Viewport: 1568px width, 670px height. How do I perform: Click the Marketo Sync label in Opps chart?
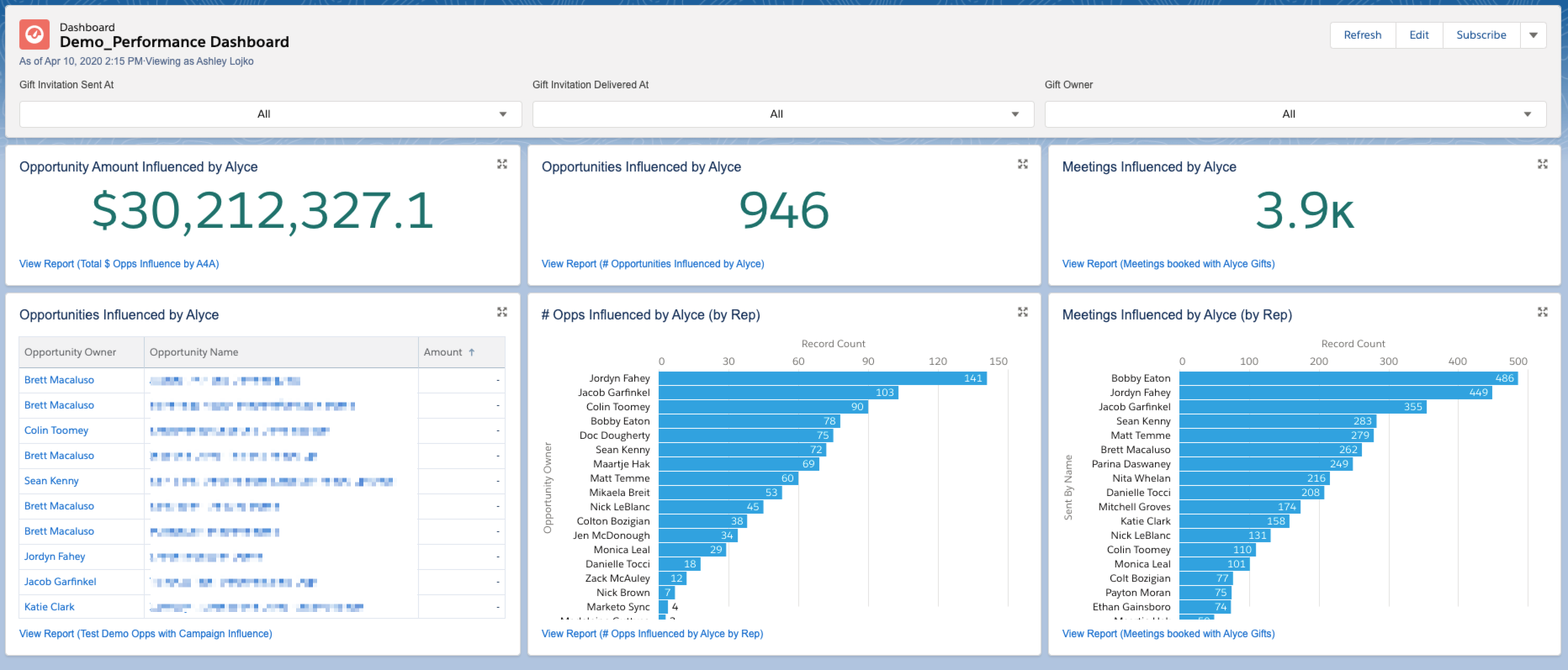click(x=618, y=607)
